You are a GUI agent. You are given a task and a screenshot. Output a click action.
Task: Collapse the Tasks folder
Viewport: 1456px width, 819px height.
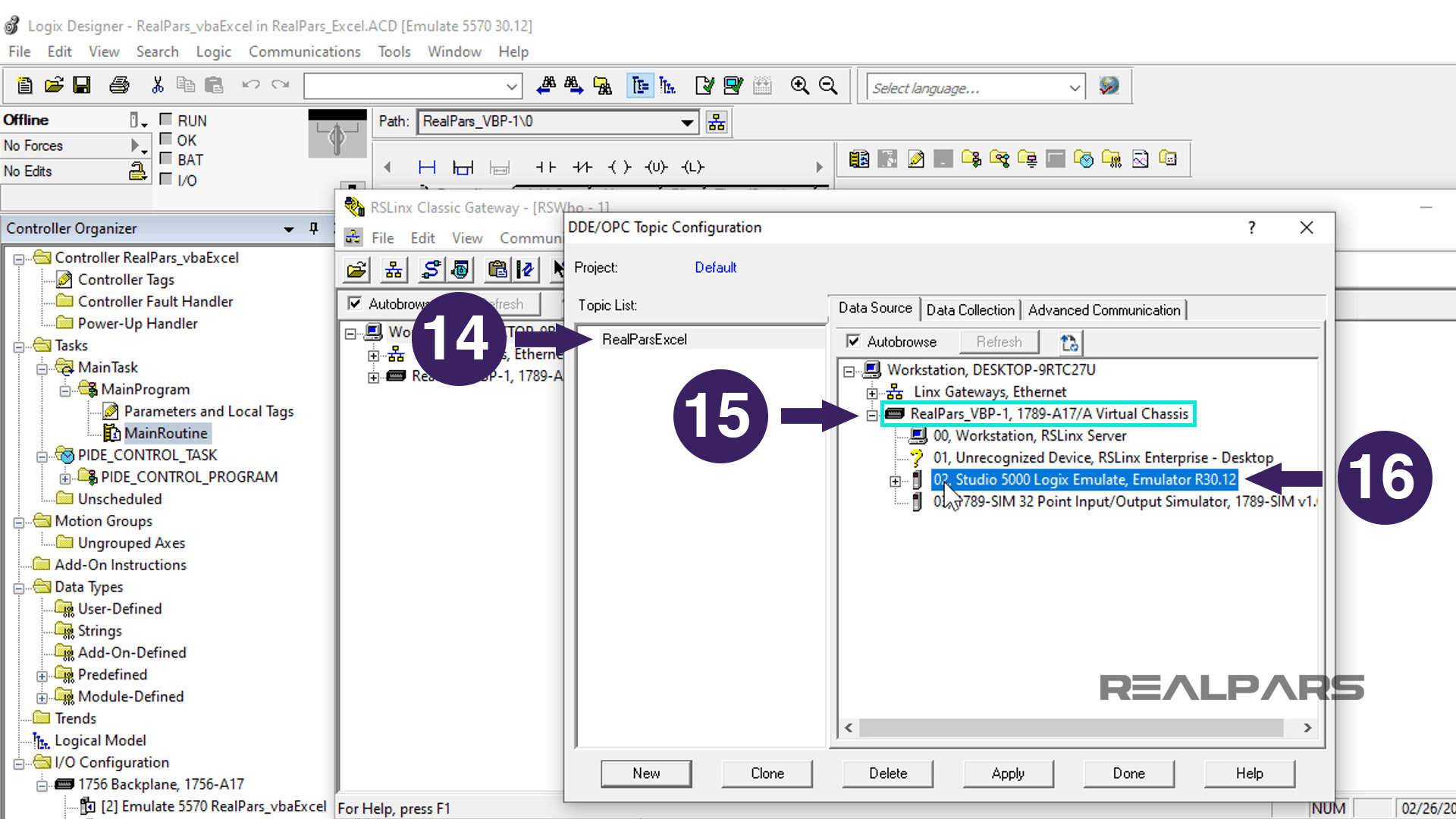(x=19, y=347)
